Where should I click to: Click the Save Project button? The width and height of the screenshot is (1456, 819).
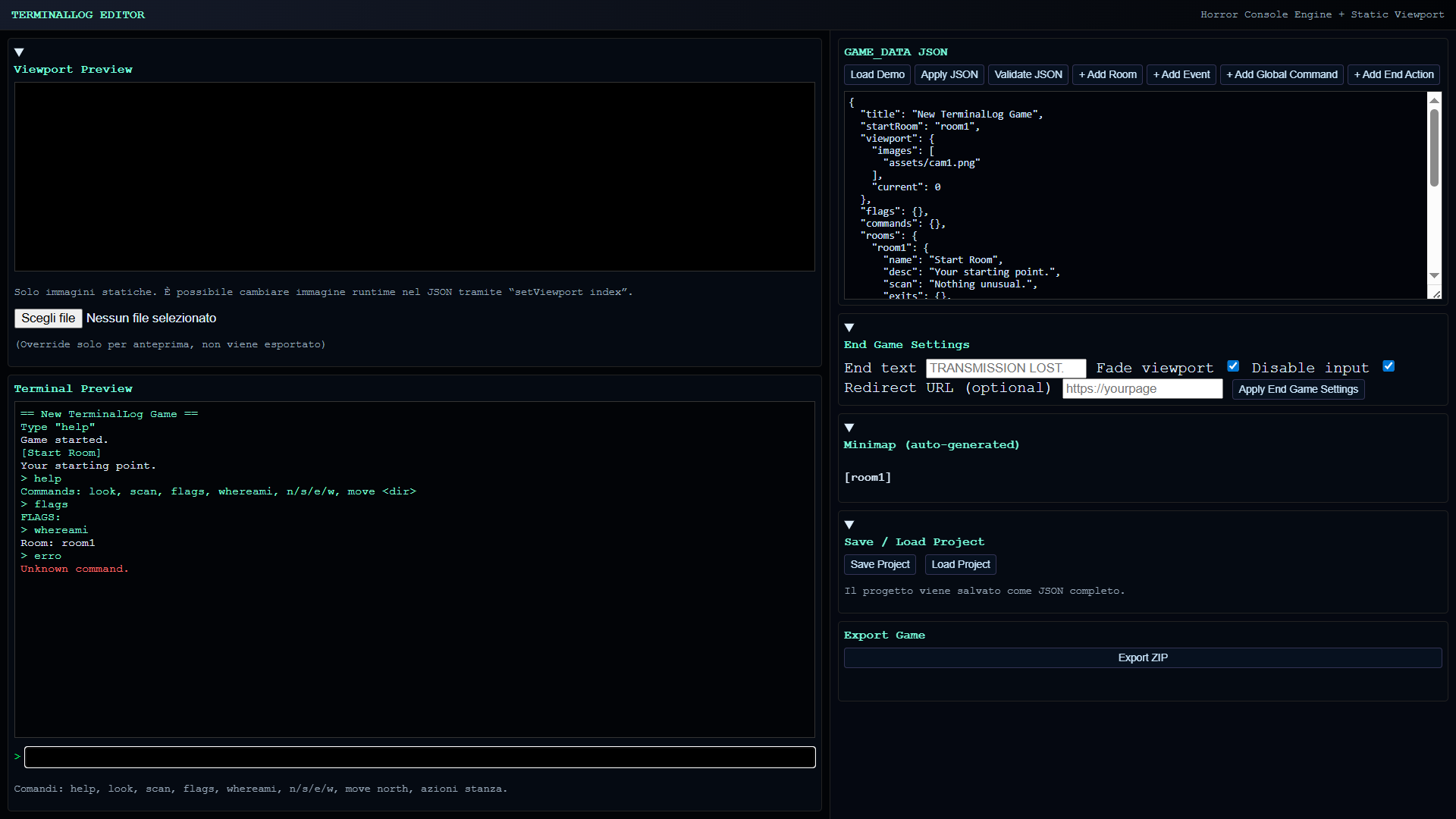[880, 564]
